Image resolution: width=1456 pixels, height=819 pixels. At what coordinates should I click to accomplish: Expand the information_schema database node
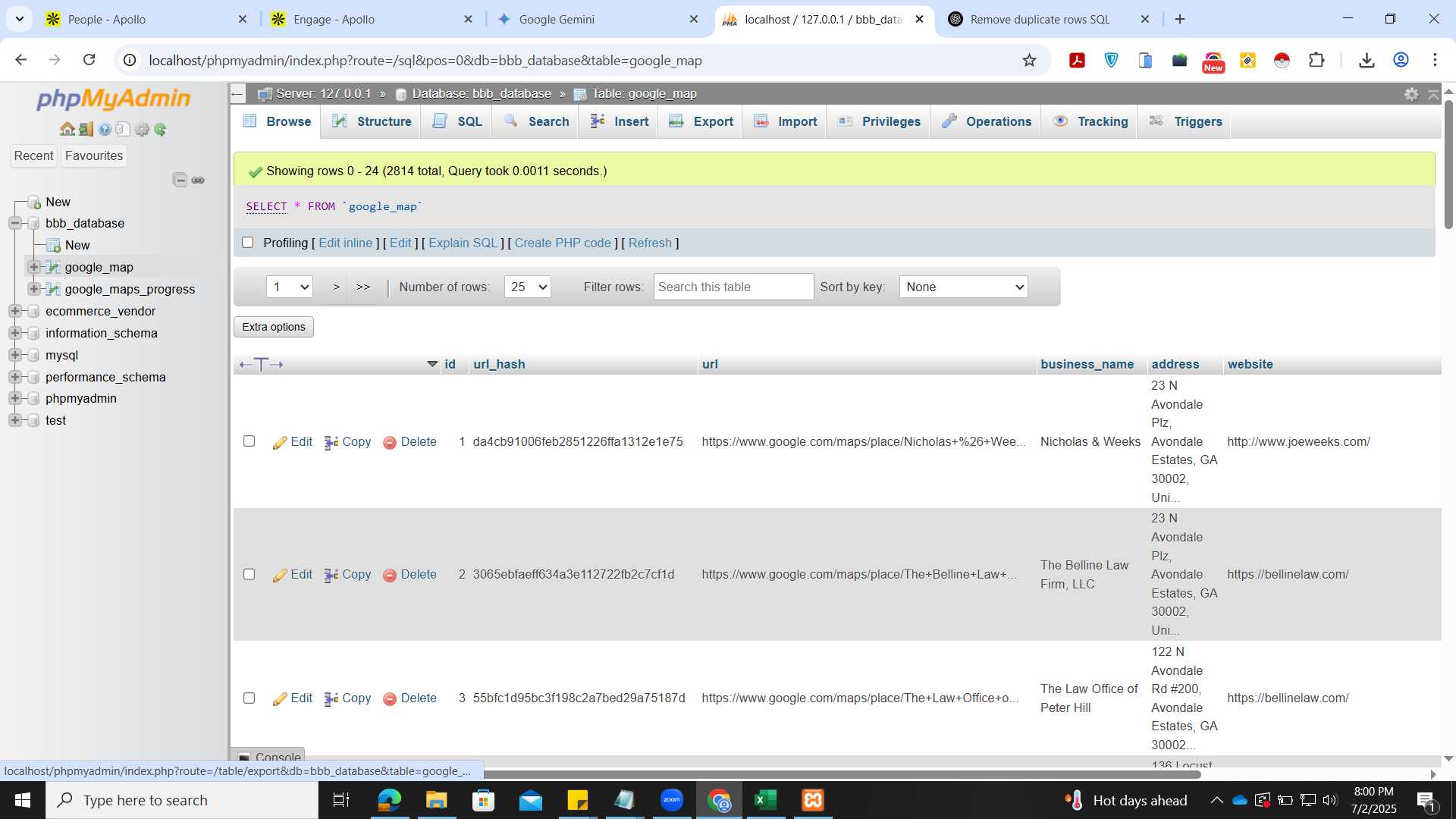[x=14, y=333]
